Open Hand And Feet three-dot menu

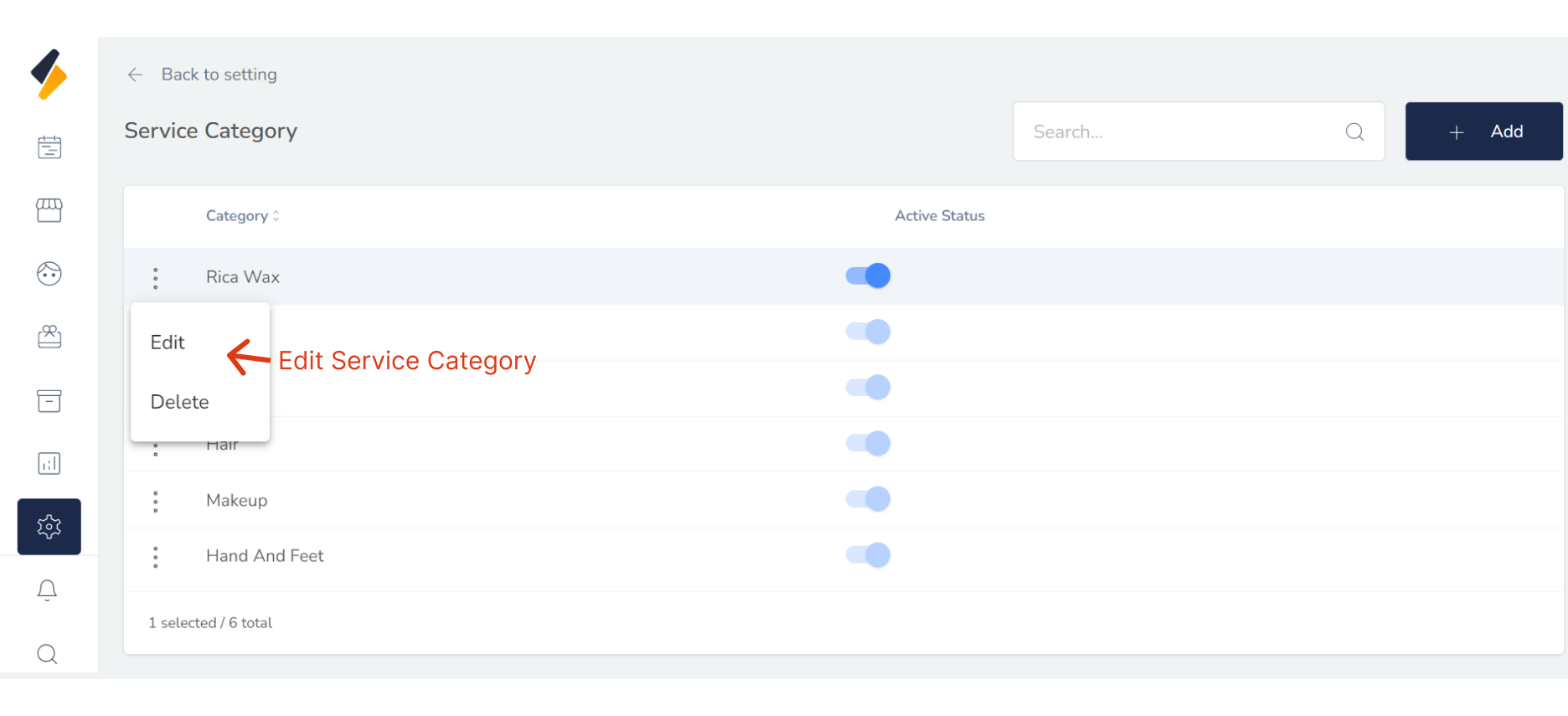tap(156, 557)
